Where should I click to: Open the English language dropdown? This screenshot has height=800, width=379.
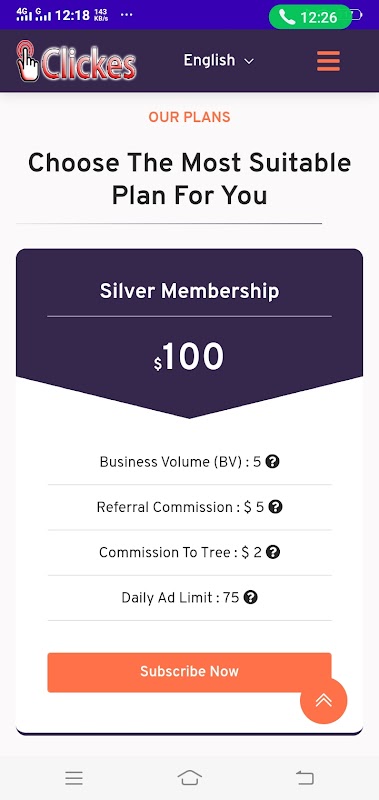218,60
